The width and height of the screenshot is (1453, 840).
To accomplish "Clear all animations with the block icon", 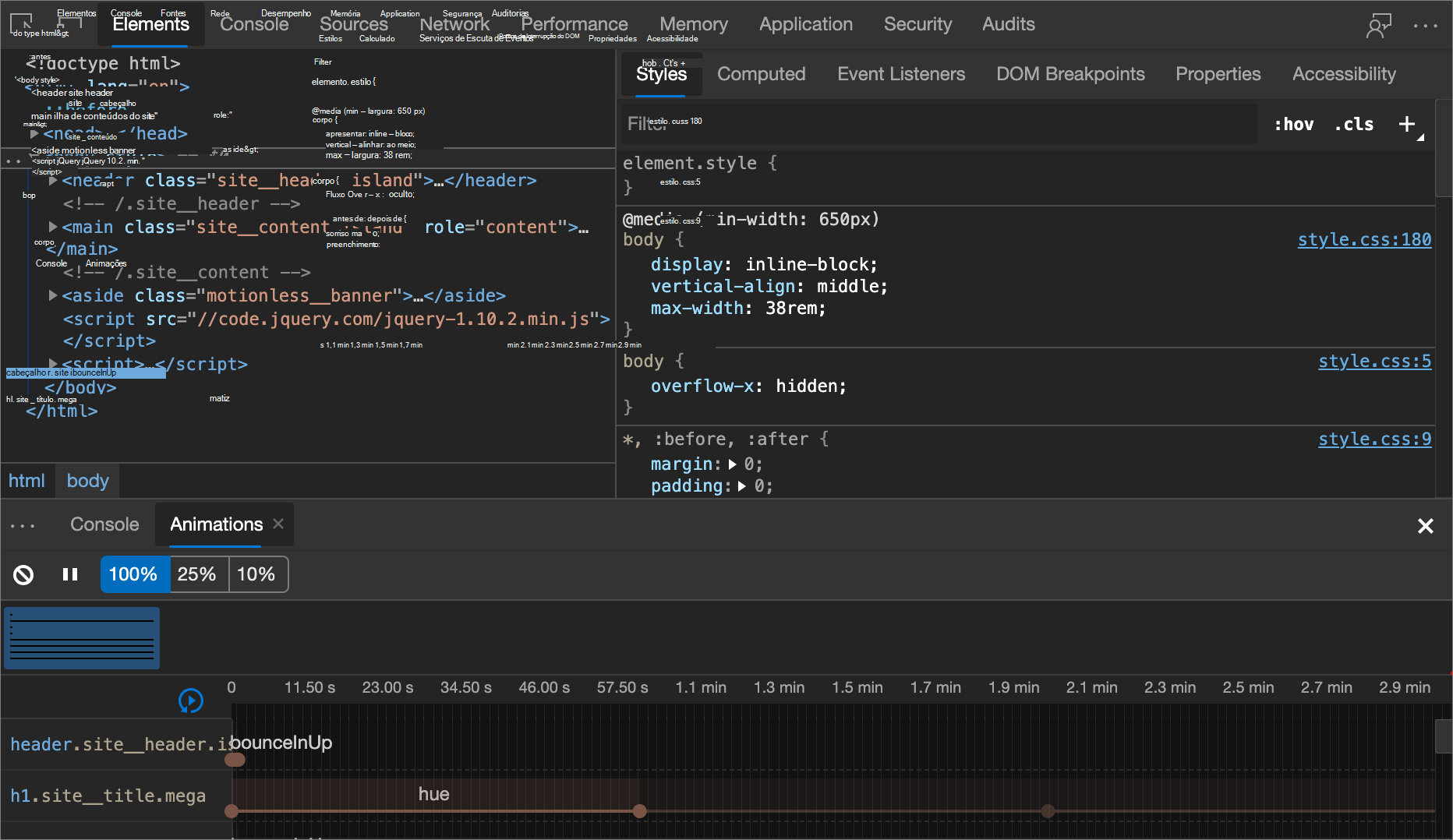I will [x=23, y=575].
